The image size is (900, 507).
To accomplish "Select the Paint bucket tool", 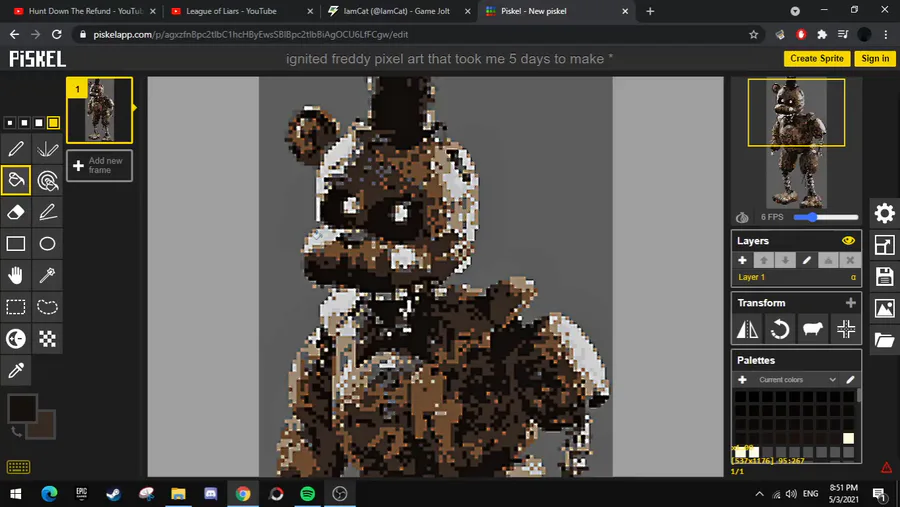I will tap(15, 180).
